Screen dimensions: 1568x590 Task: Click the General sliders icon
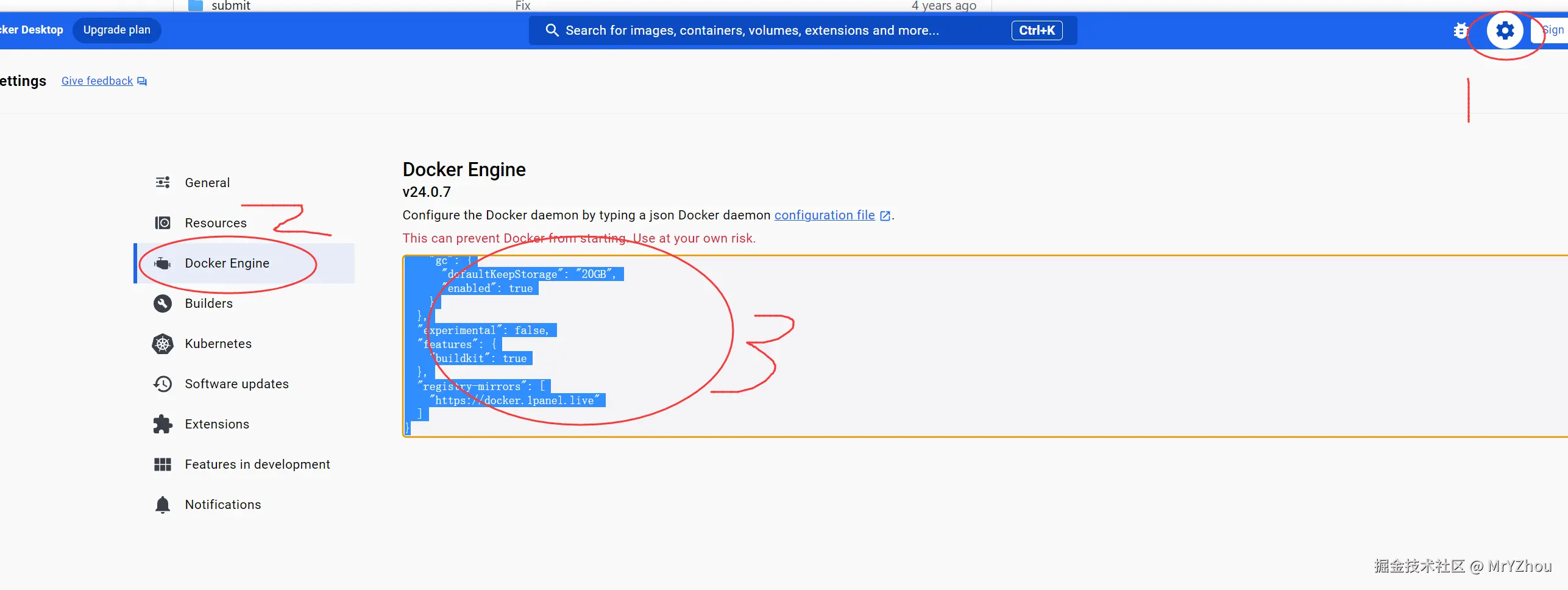(163, 182)
